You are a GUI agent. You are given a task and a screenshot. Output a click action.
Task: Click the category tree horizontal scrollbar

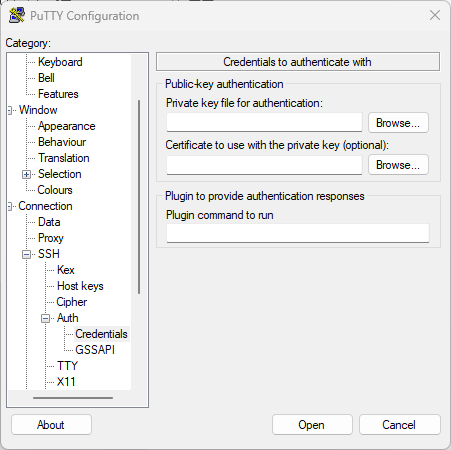[73, 398]
